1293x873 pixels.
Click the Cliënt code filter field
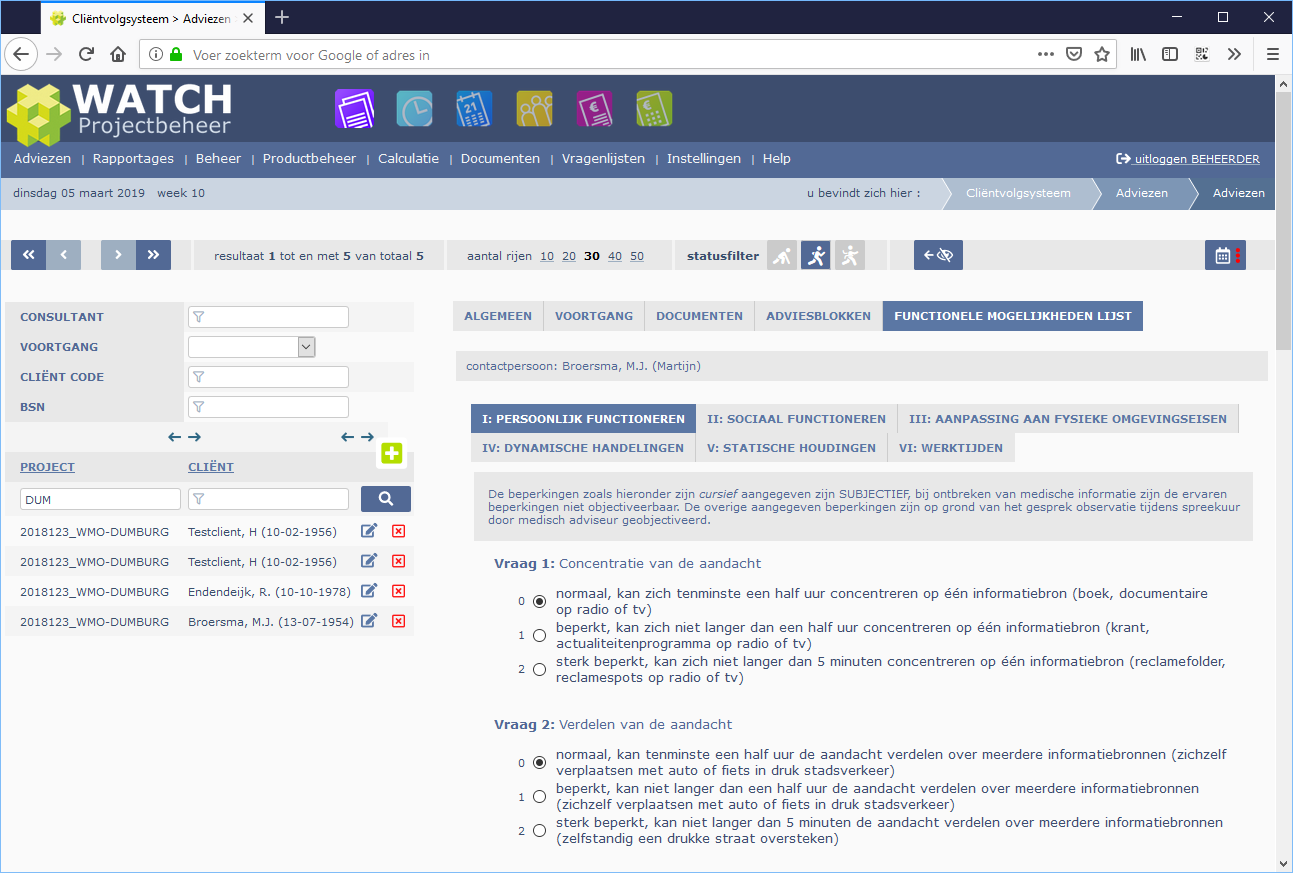click(x=268, y=377)
